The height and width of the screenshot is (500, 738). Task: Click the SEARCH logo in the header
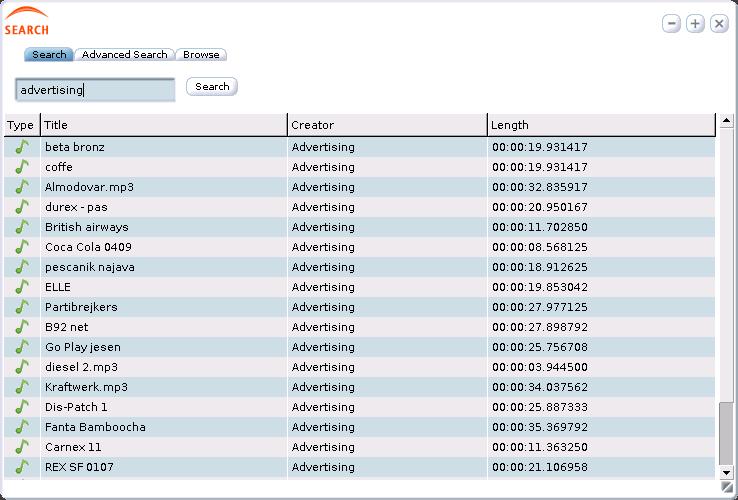point(26,21)
